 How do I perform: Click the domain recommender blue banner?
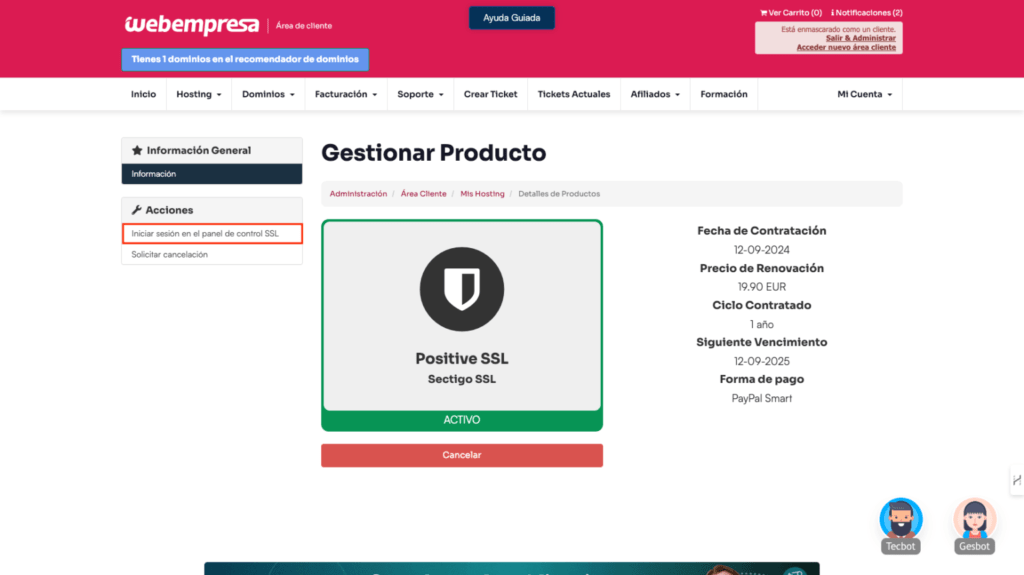[x=245, y=59]
